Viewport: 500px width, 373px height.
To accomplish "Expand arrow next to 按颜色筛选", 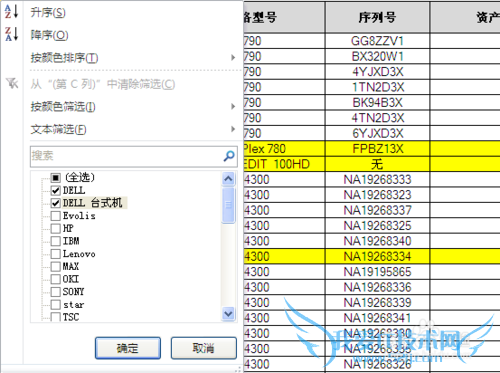I will point(233,106).
